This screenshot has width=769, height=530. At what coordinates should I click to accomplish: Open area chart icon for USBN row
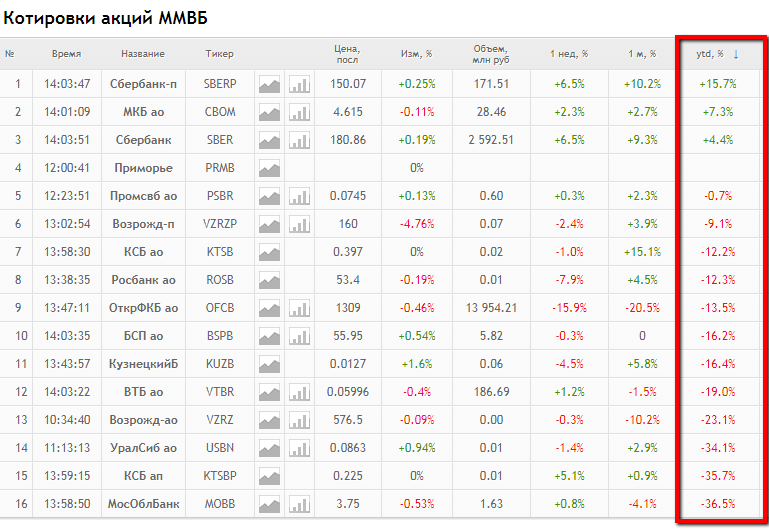tap(269, 448)
